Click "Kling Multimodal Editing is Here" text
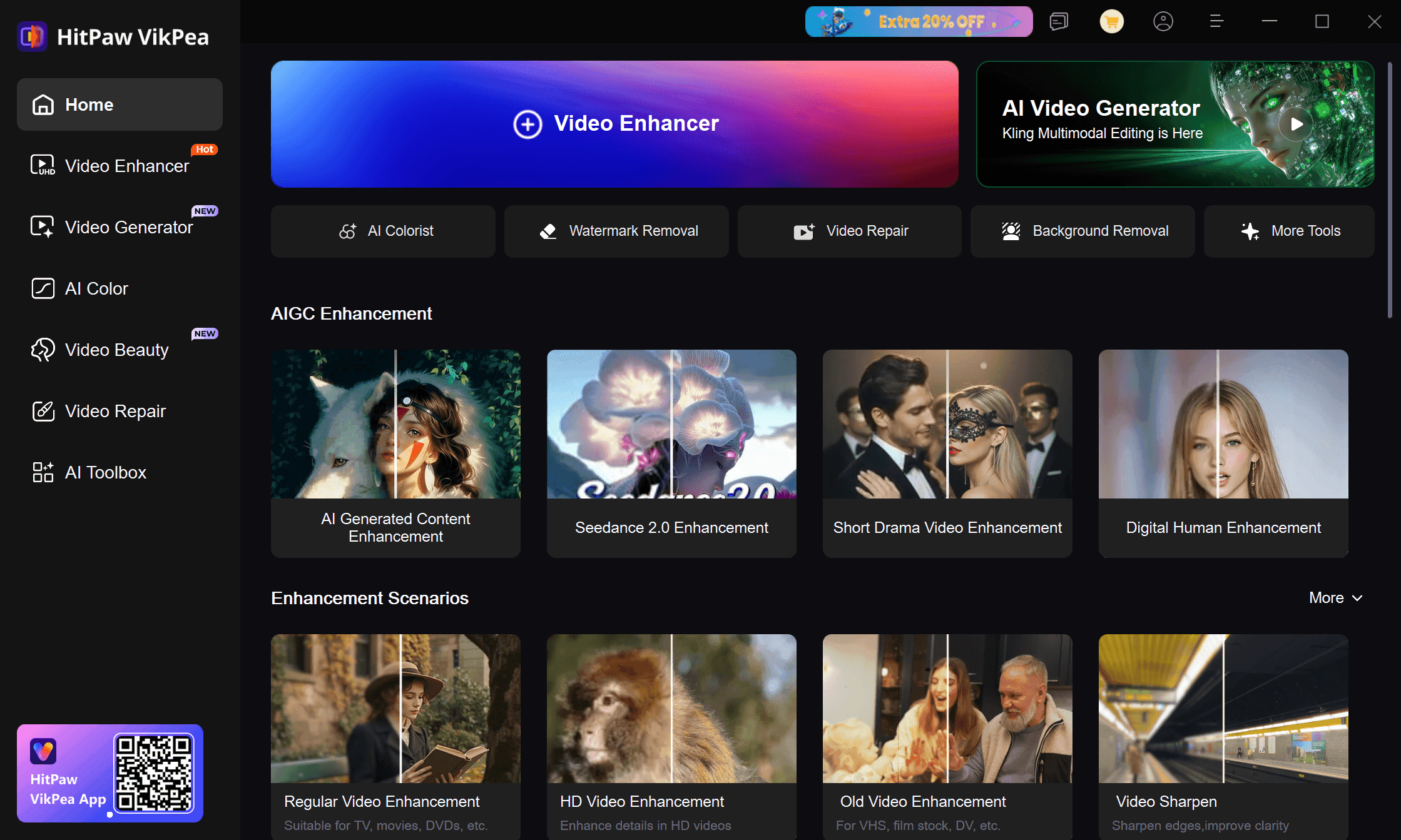Image resolution: width=1401 pixels, height=840 pixels. coord(1103,133)
